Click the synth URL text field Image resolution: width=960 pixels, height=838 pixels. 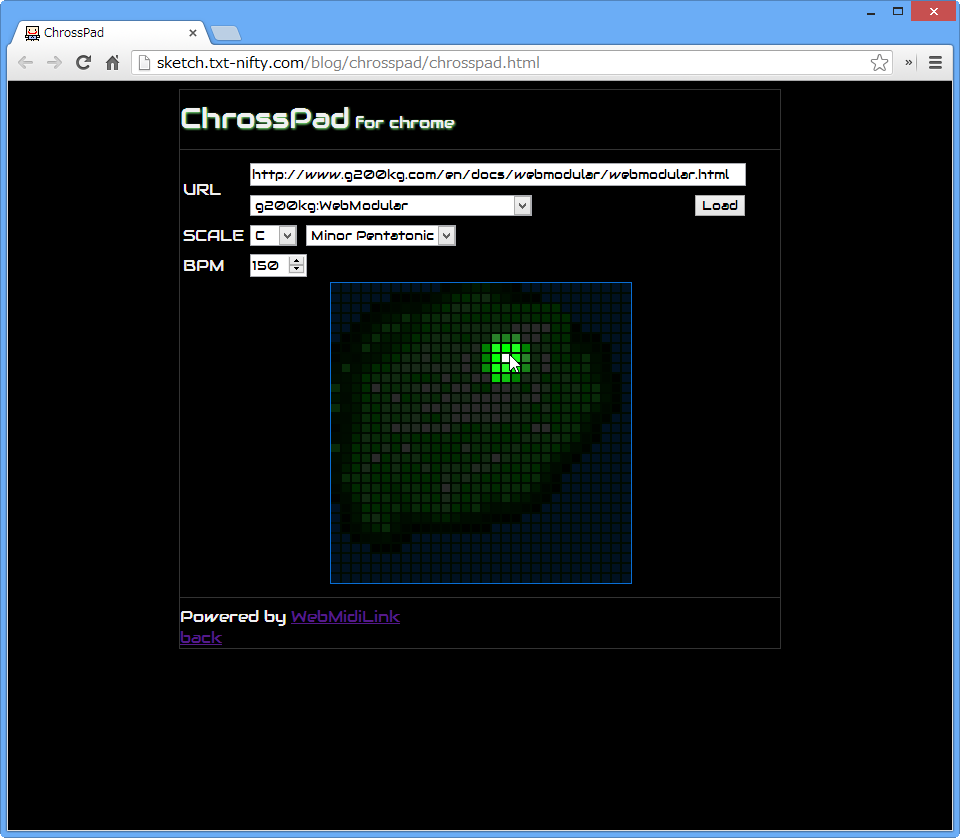coord(498,174)
